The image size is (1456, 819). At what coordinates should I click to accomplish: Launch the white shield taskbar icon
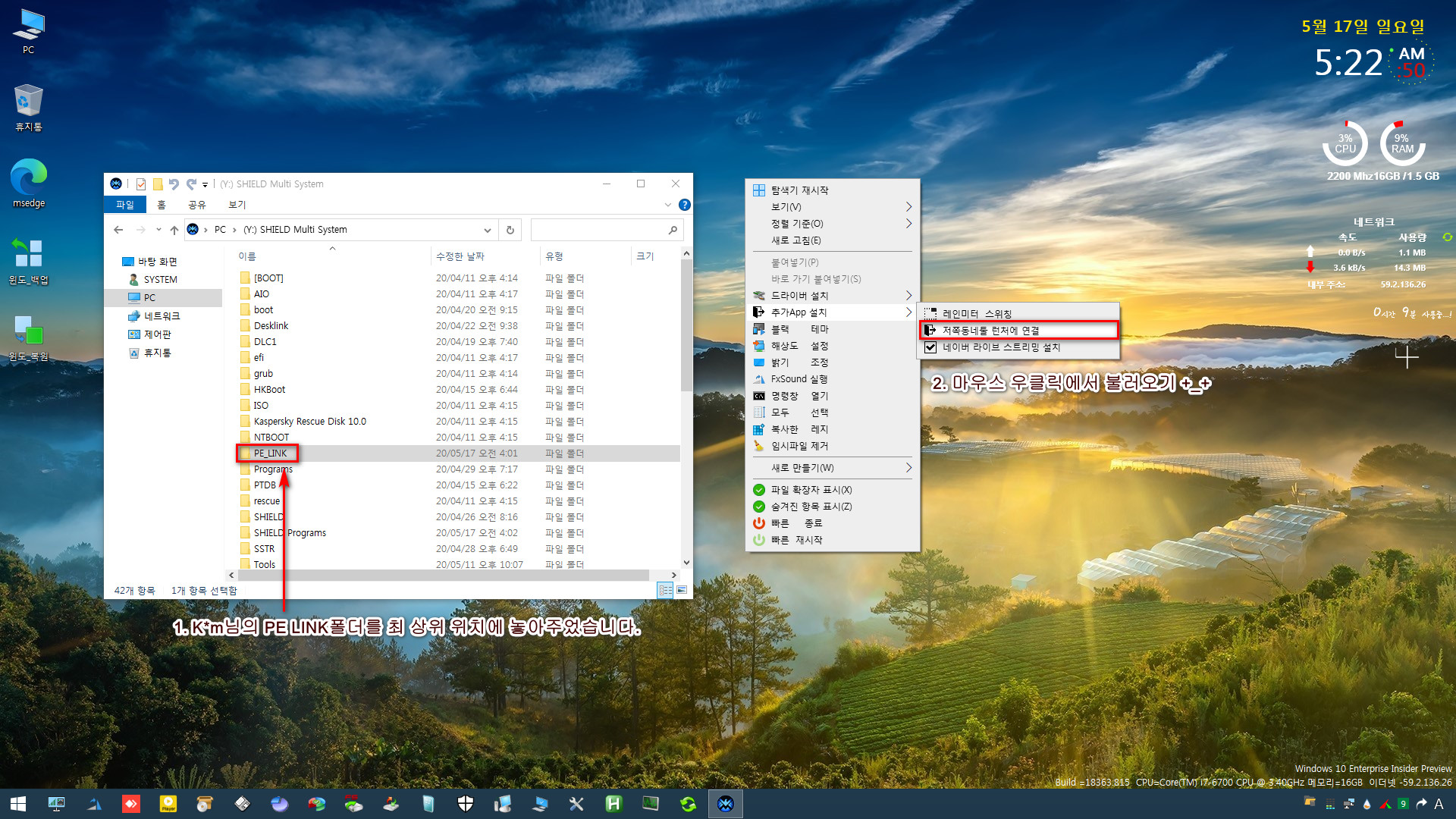point(466,804)
